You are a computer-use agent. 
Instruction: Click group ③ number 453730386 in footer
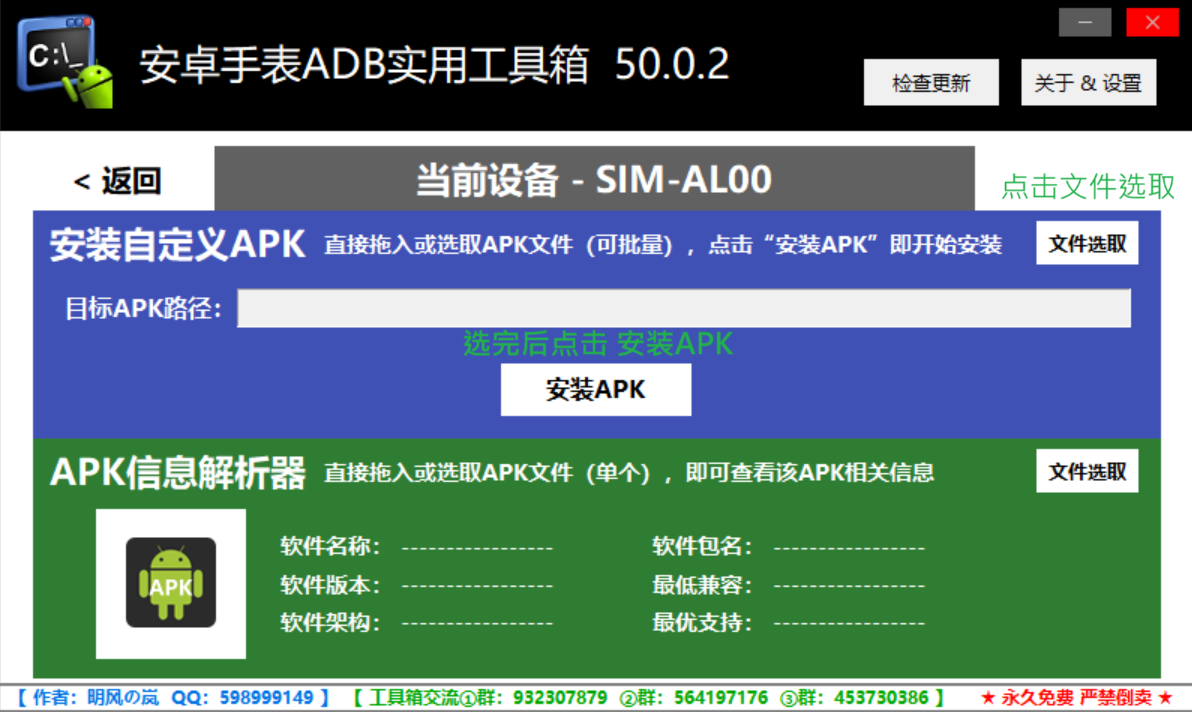pyautogui.click(x=883, y=697)
